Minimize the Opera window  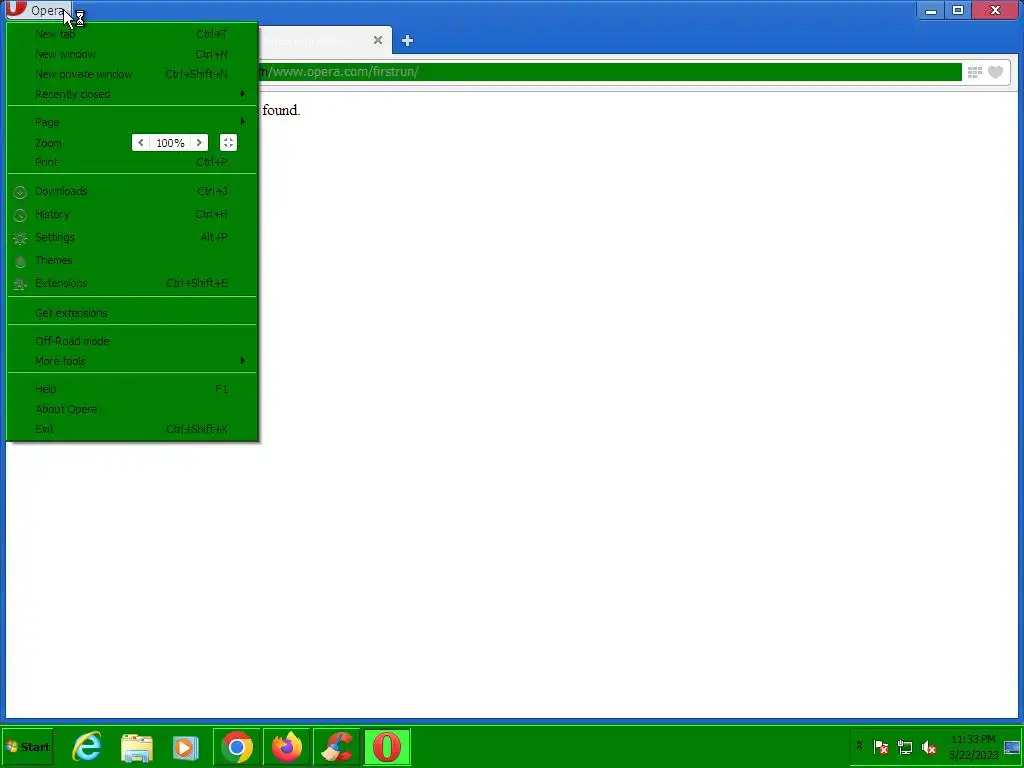point(931,10)
